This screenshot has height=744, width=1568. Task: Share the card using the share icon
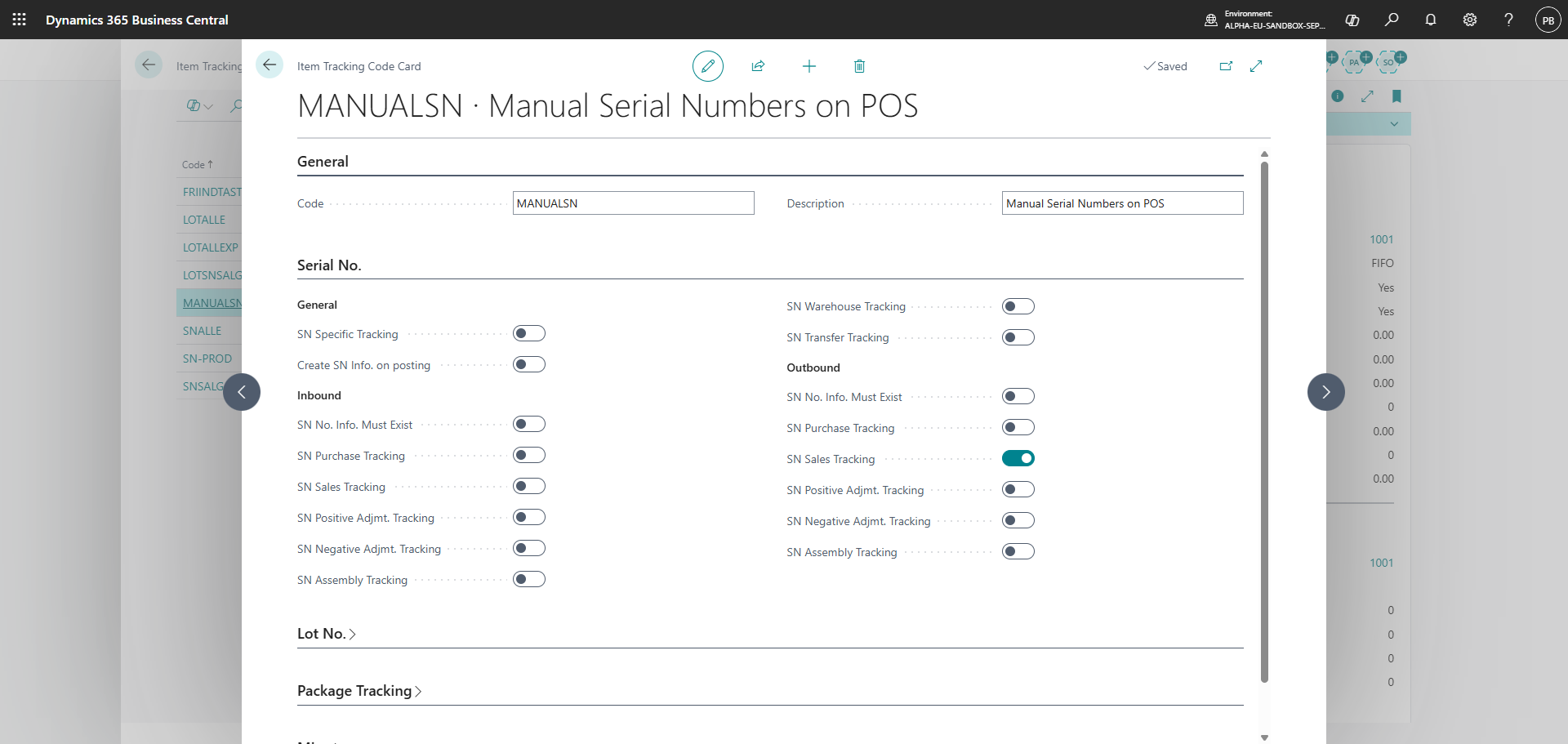758,66
